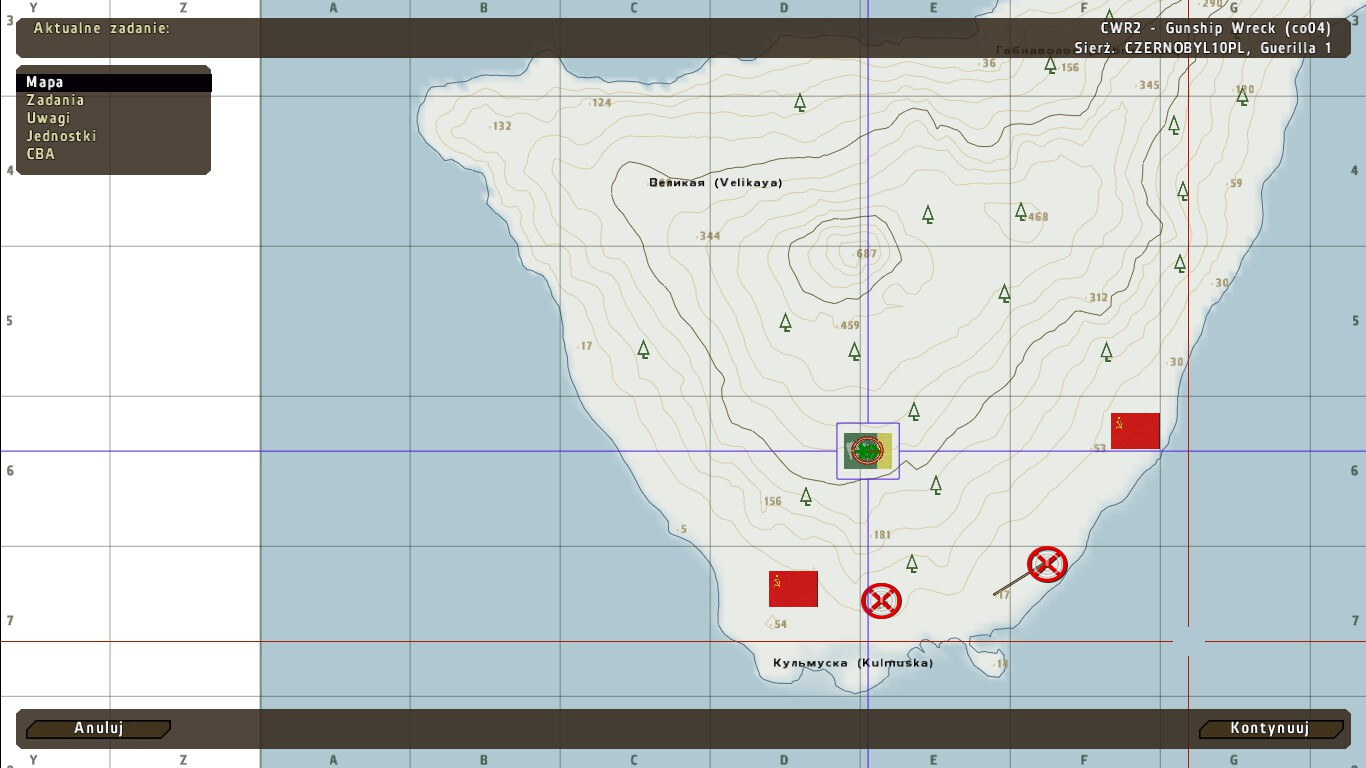Open the Mapa section
Image resolution: width=1366 pixels, height=768 pixels.
point(45,82)
